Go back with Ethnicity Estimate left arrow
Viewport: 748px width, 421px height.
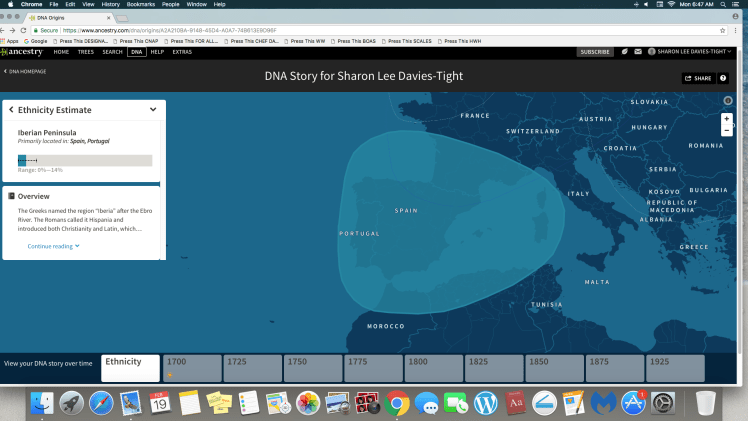tap(11, 109)
